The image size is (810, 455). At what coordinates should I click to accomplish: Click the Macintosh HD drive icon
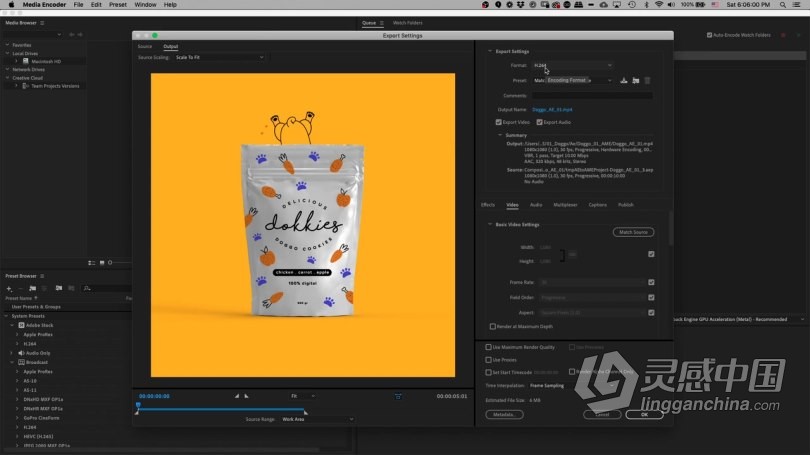click(26, 61)
